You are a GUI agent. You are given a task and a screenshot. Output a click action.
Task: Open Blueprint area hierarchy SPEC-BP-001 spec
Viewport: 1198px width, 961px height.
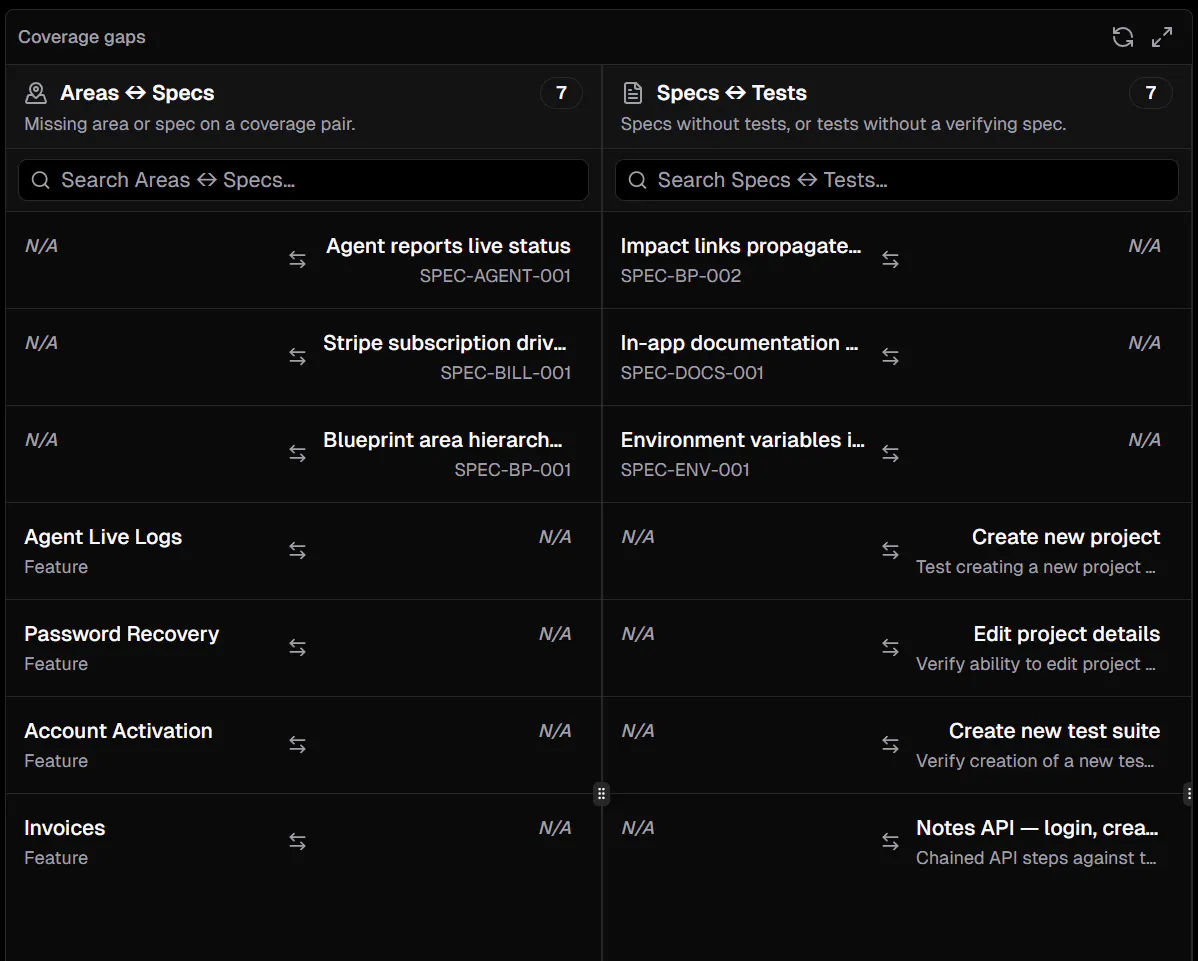pos(303,454)
